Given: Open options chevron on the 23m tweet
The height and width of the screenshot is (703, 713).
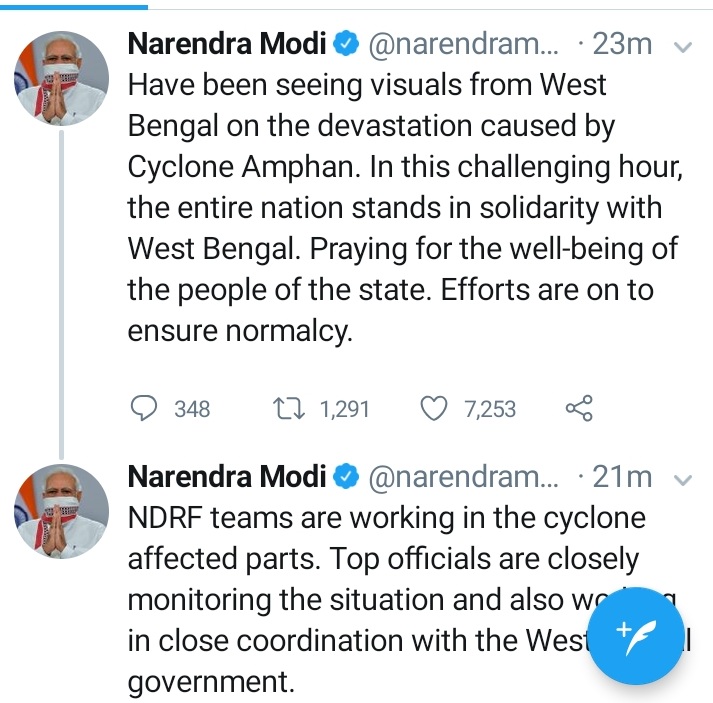Looking at the screenshot, I should (x=684, y=47).
